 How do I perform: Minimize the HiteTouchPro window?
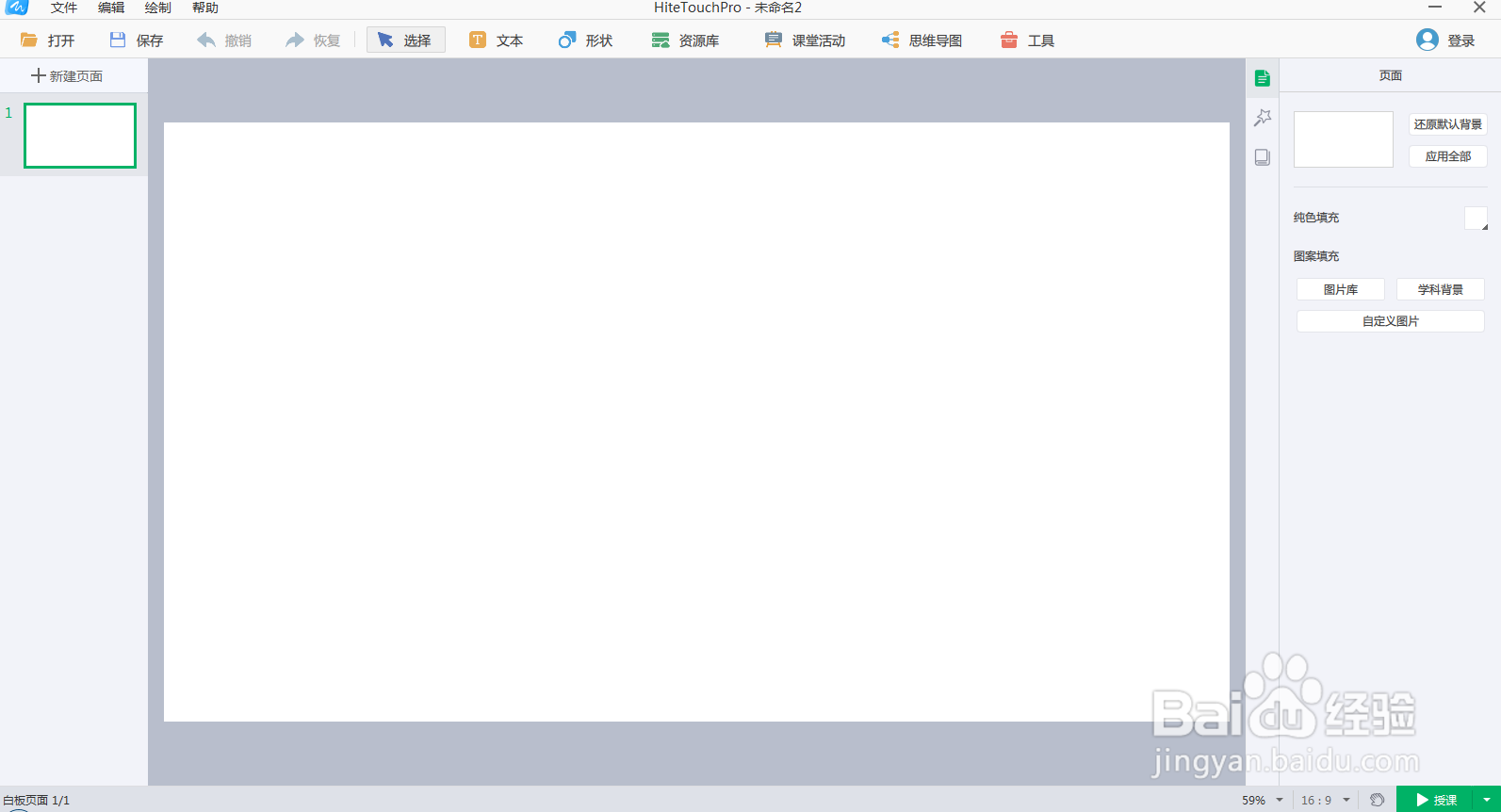pyautogui.click(x=1435, y=8)
